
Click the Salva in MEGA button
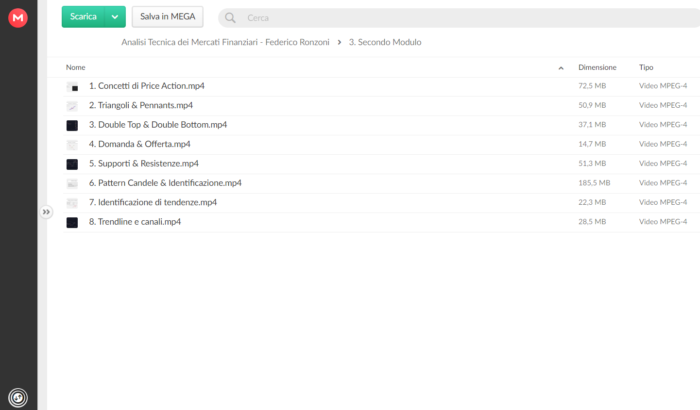point(167,17)
